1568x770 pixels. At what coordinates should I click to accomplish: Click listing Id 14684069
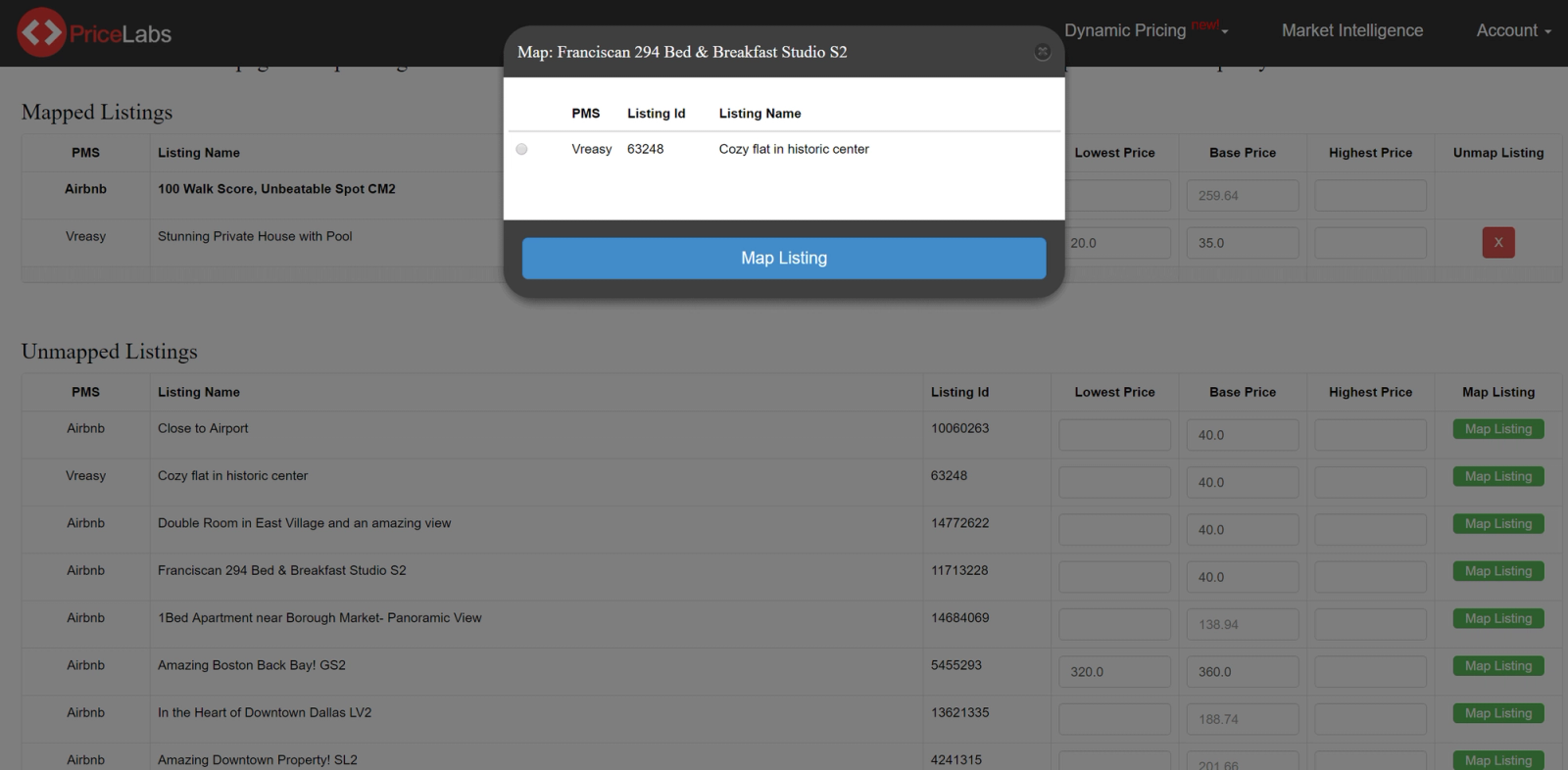click(959, 618)
